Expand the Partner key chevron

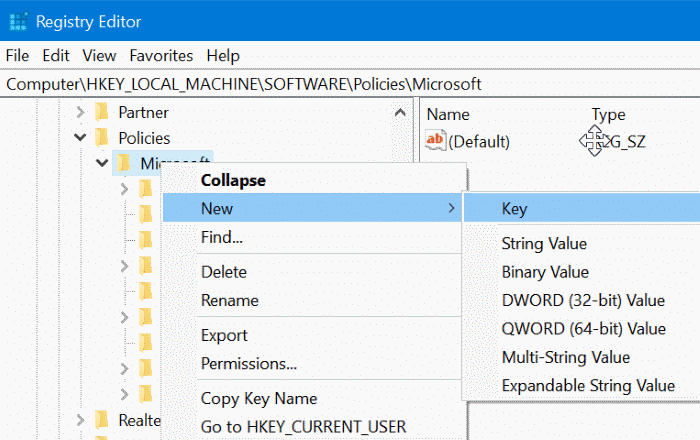click(x=78, y=113)
